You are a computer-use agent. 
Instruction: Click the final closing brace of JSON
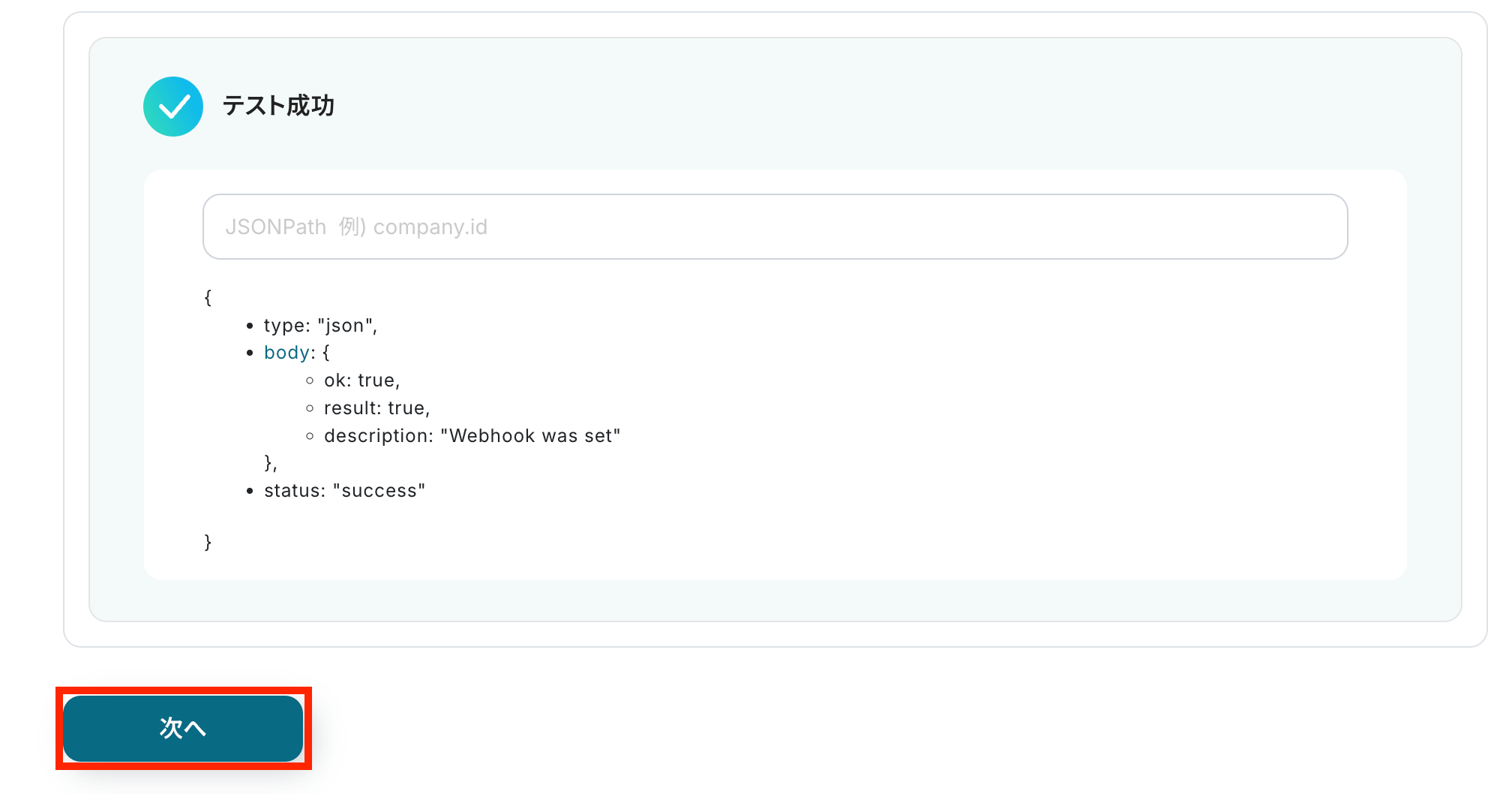coord(208,542)
